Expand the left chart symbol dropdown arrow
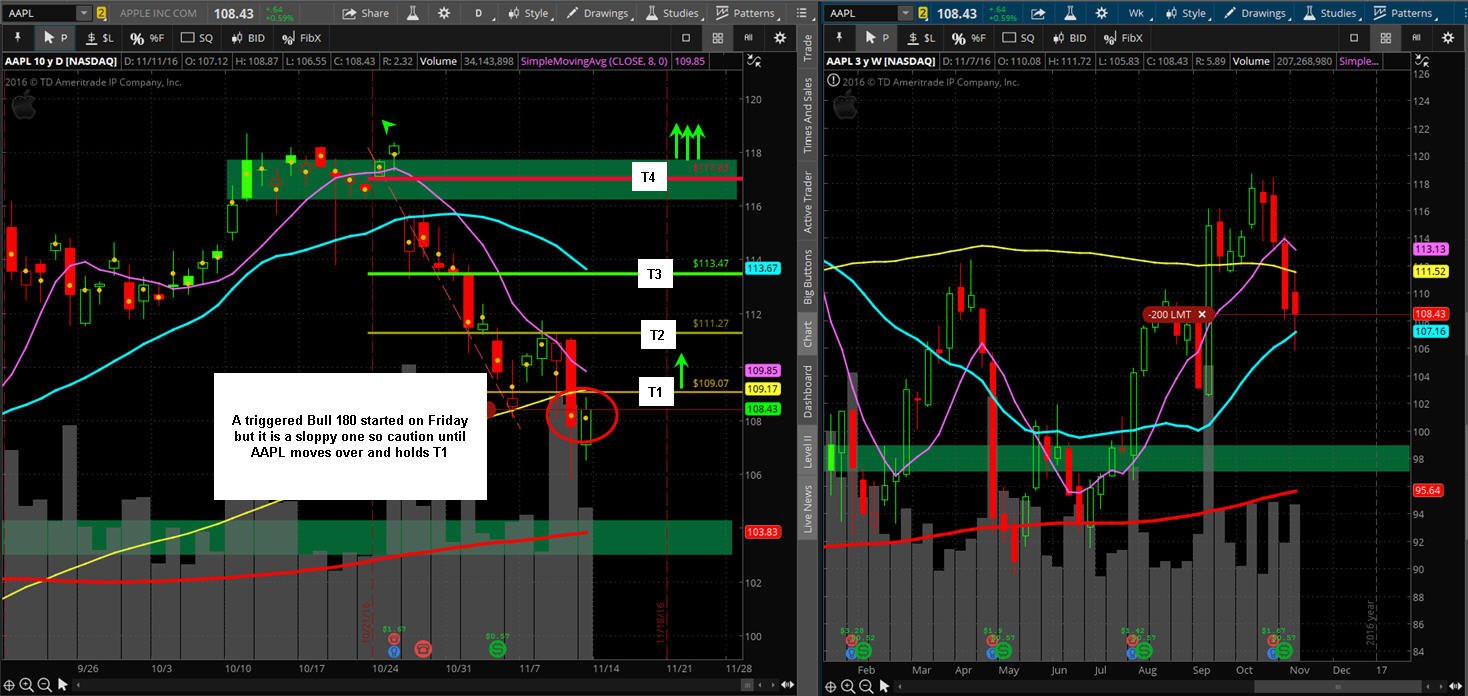Viewport: 1468px width, 696px height. coord(84,13)
